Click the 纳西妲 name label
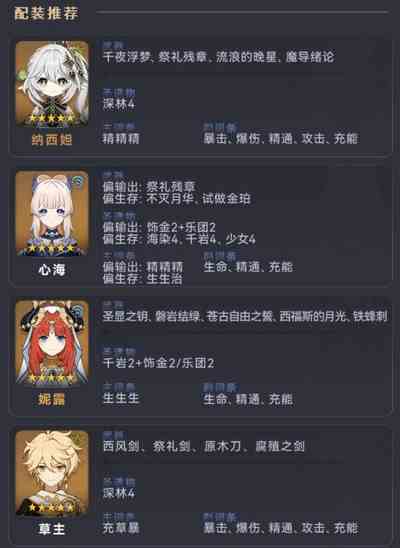Viewport: 400px width, 548px height. (x=52, y=139)
